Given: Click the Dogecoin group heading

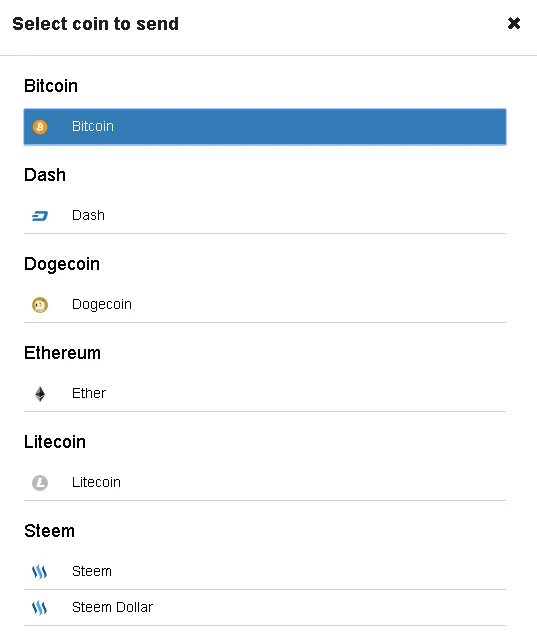Looking at the screenshot, I should point(62,264).
